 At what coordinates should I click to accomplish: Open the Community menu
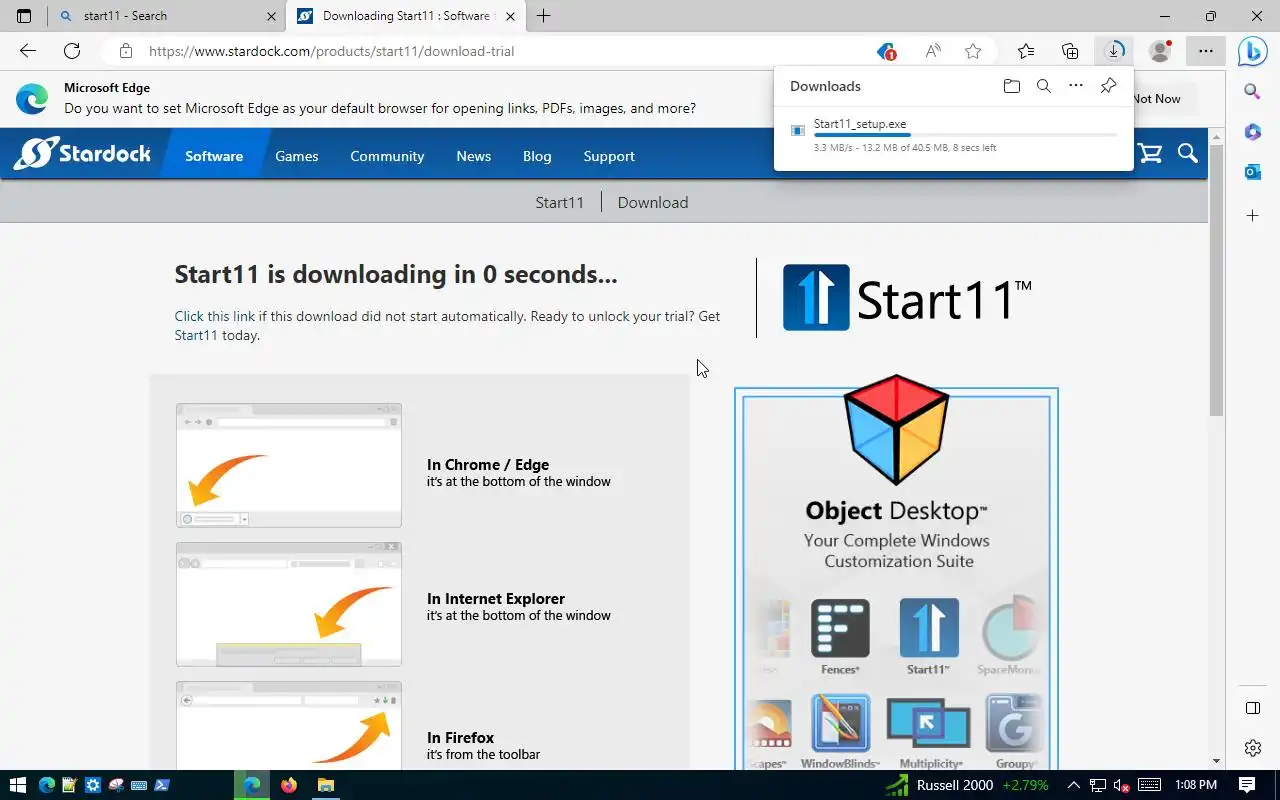coord(387,156)
